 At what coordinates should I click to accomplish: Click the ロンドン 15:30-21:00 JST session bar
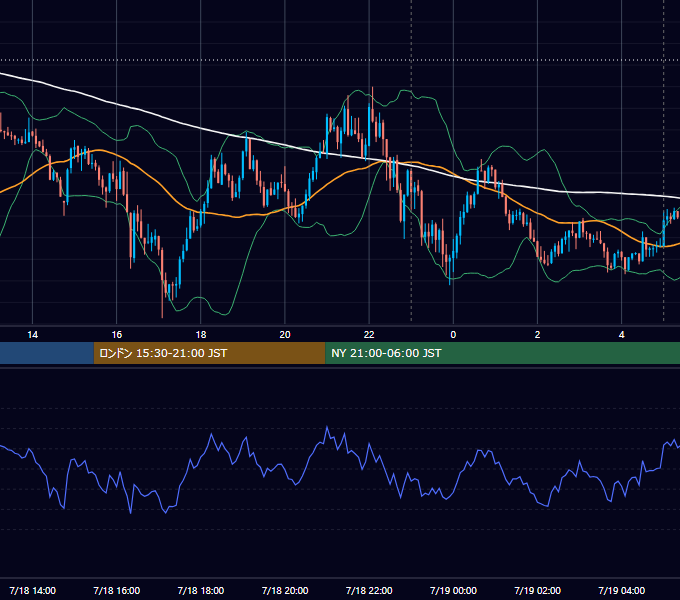pyautogui.click(x=209, y=353)
